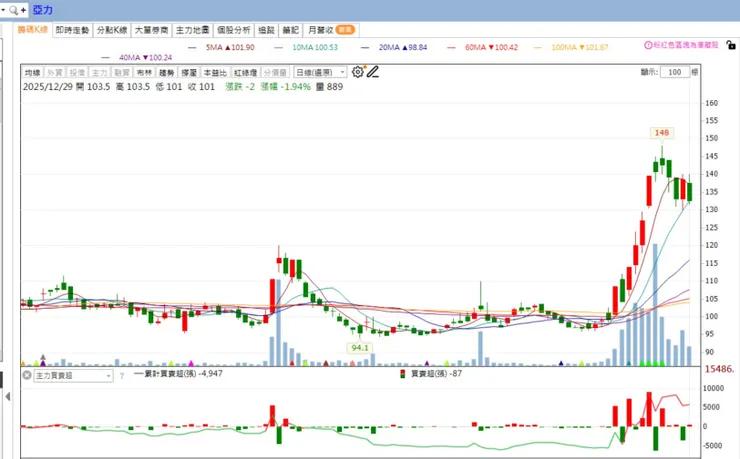740x459 pixels.
Task: Click the 94.1 low price label
Action: tap(360, 348)
